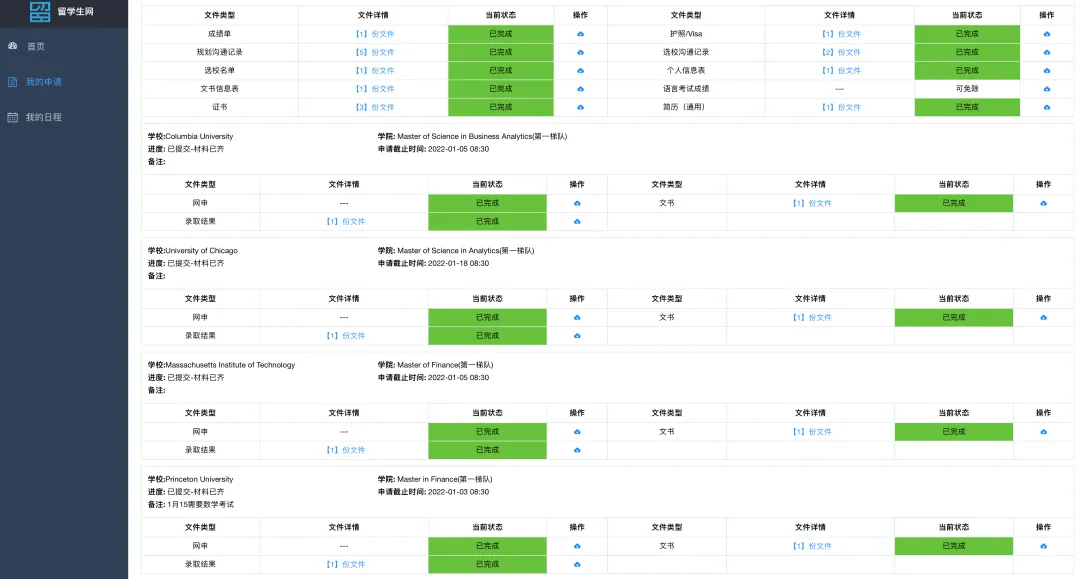Viewport: 1080px width, 579px height.
Task: Click the 我的申请 document icon
Action: pos(12,82)
